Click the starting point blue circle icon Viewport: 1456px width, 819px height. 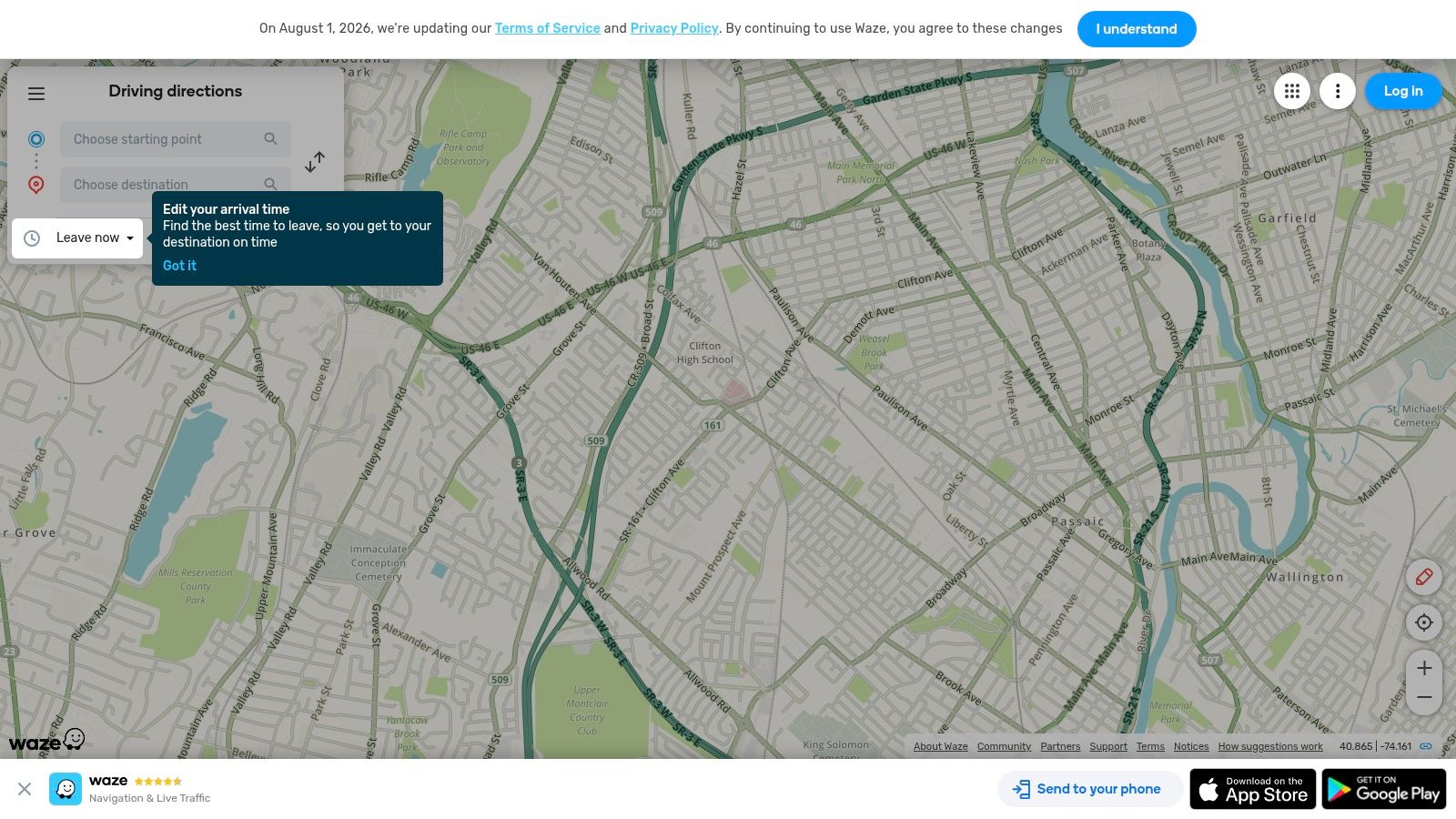click(36, 139)
